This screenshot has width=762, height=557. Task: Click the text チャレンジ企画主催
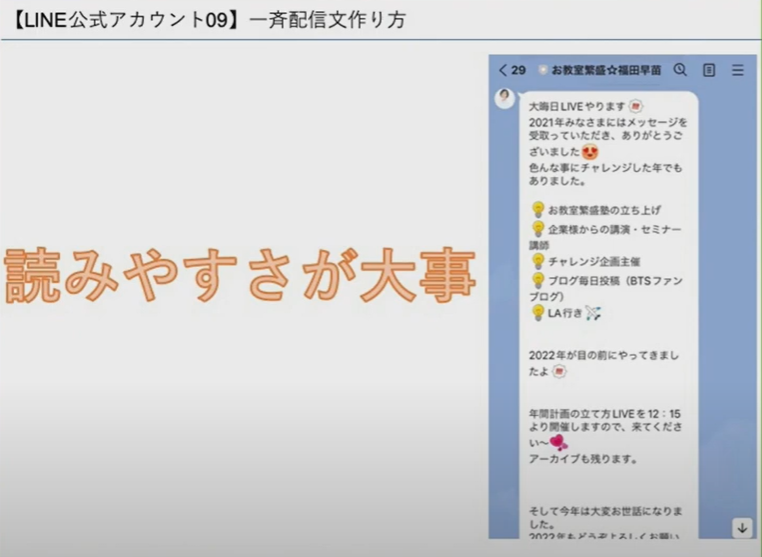click(x=594, y=261)
